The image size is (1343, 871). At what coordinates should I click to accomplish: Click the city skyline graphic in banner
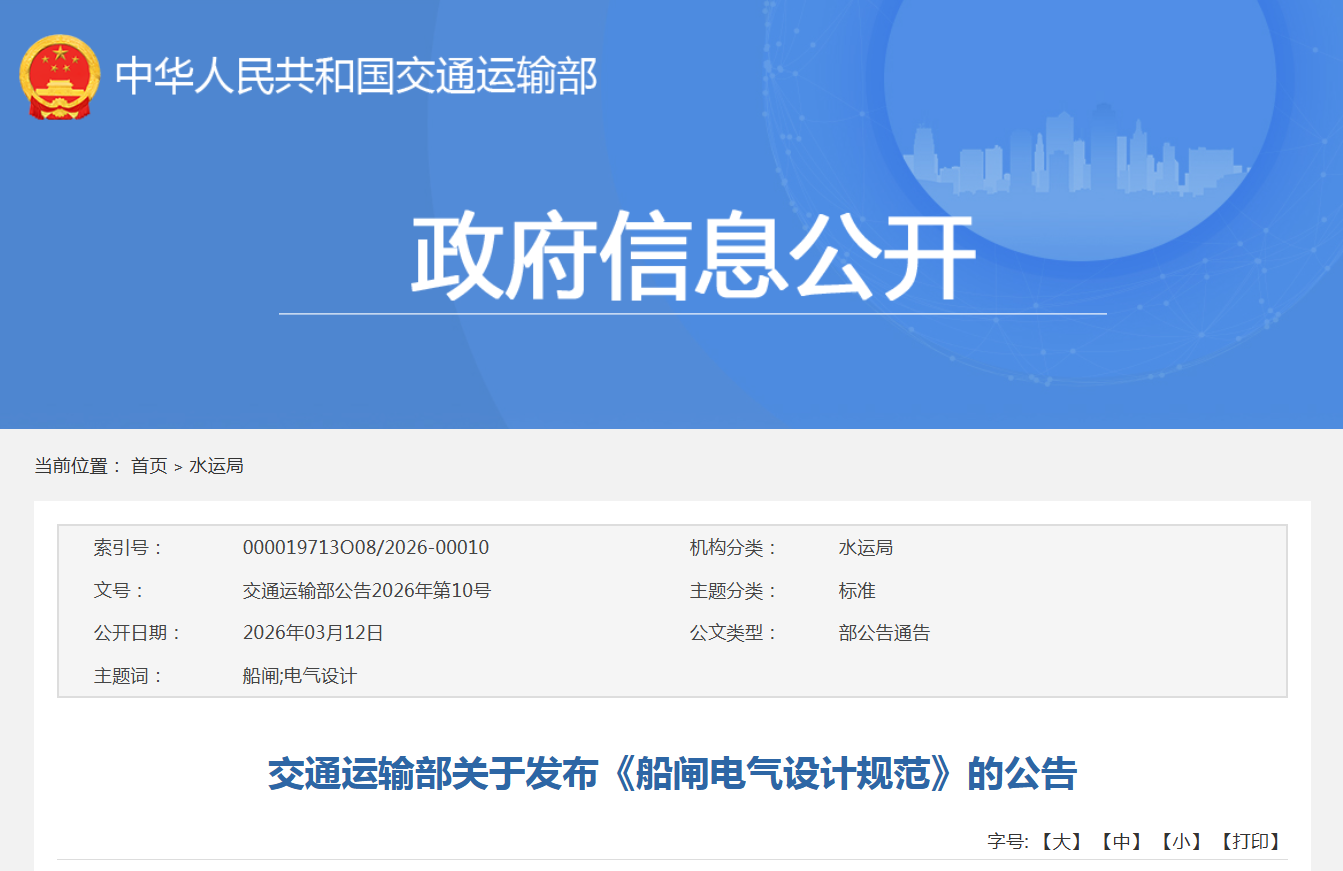pyautogui.click(x=1075, y=155)
